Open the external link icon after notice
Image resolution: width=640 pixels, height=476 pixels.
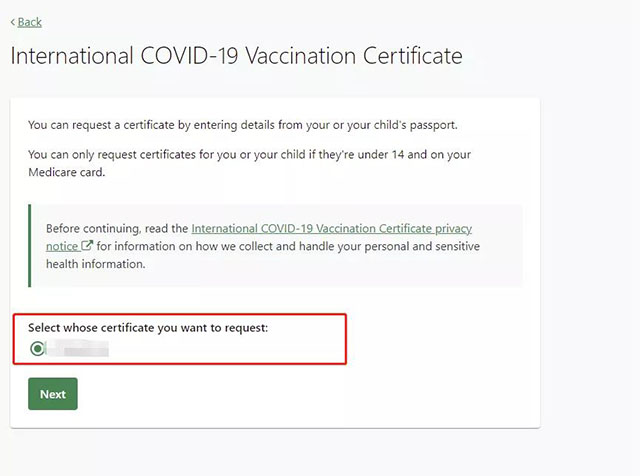[87, 245]
